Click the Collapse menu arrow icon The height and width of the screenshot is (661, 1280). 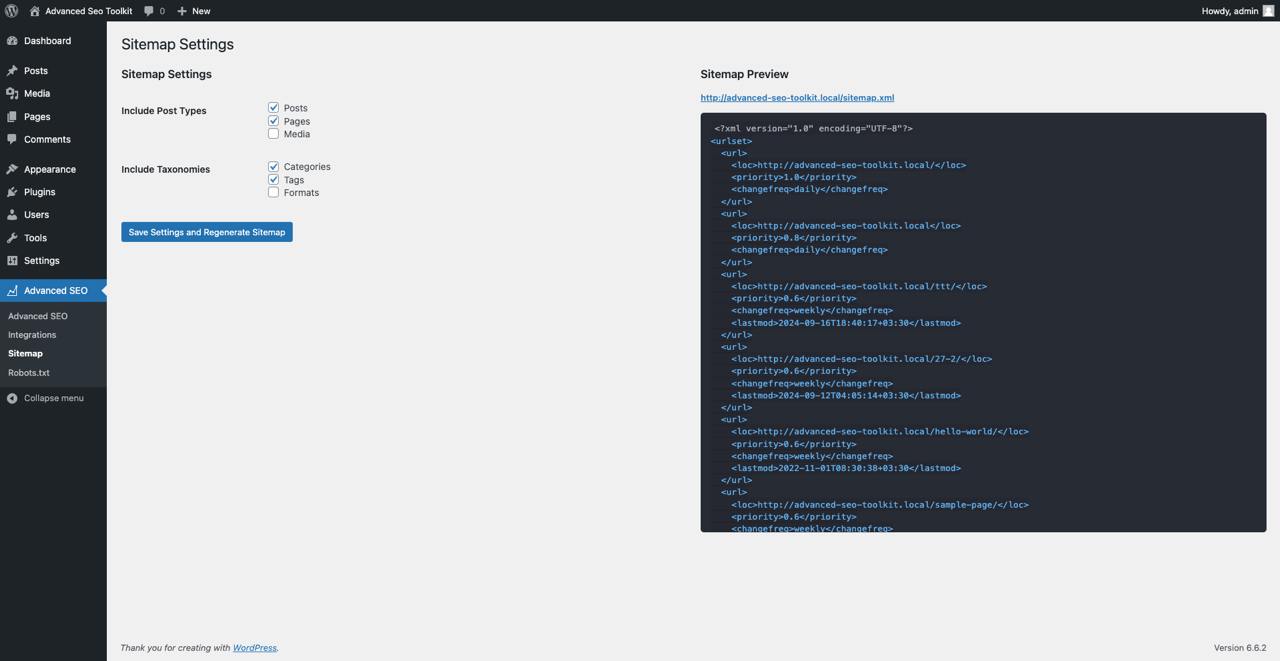pyautogui.click(x=12, y=398)
